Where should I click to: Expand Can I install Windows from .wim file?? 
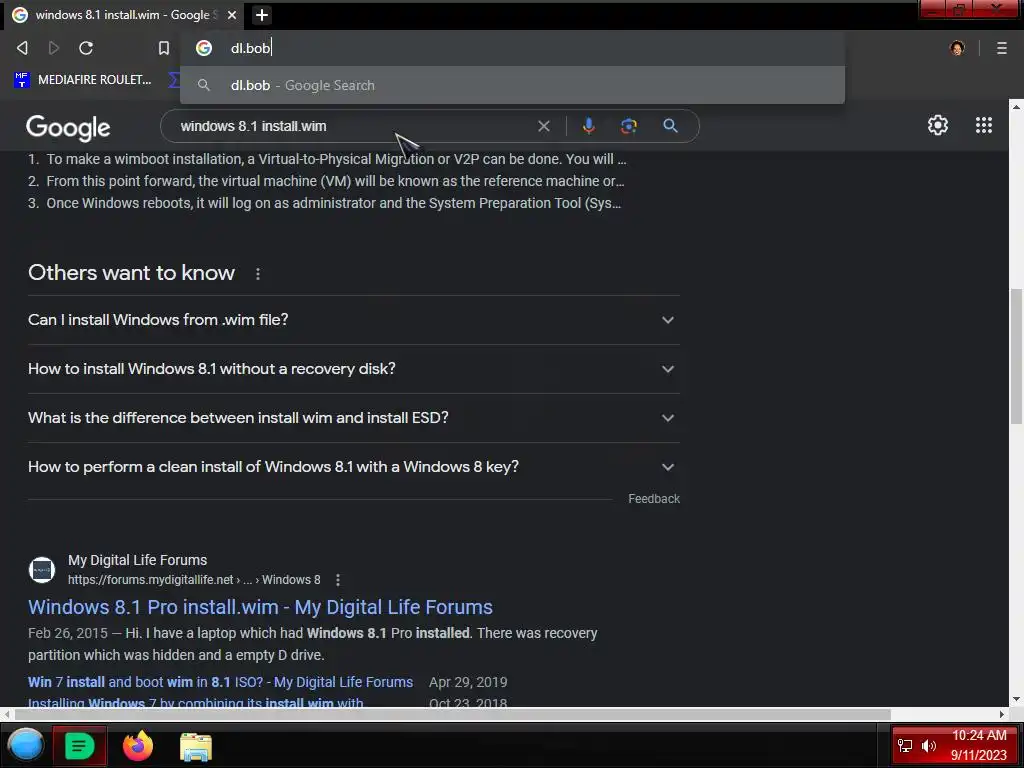point(353,320)
